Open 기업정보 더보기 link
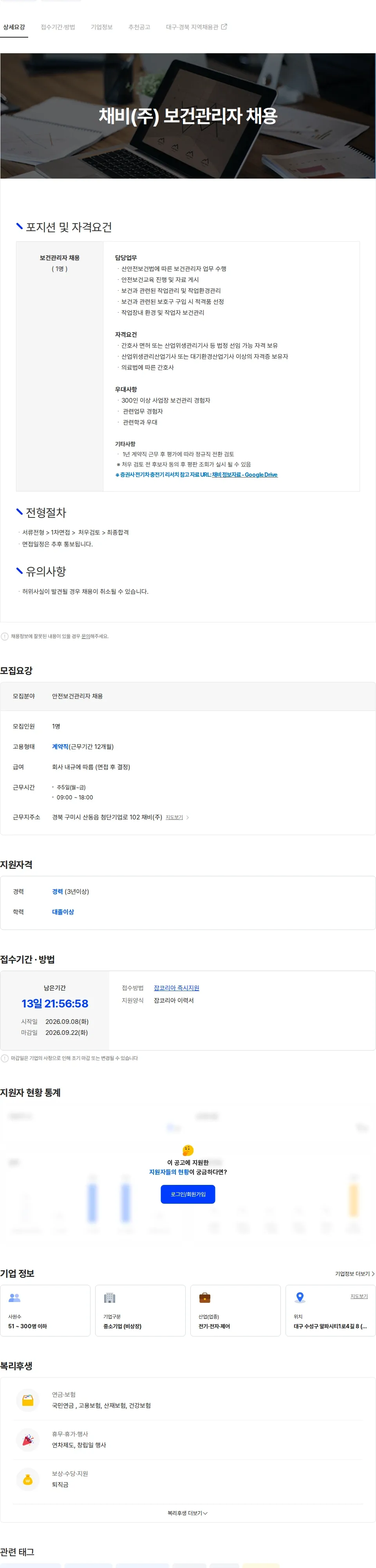 (x=355, y=1273)
